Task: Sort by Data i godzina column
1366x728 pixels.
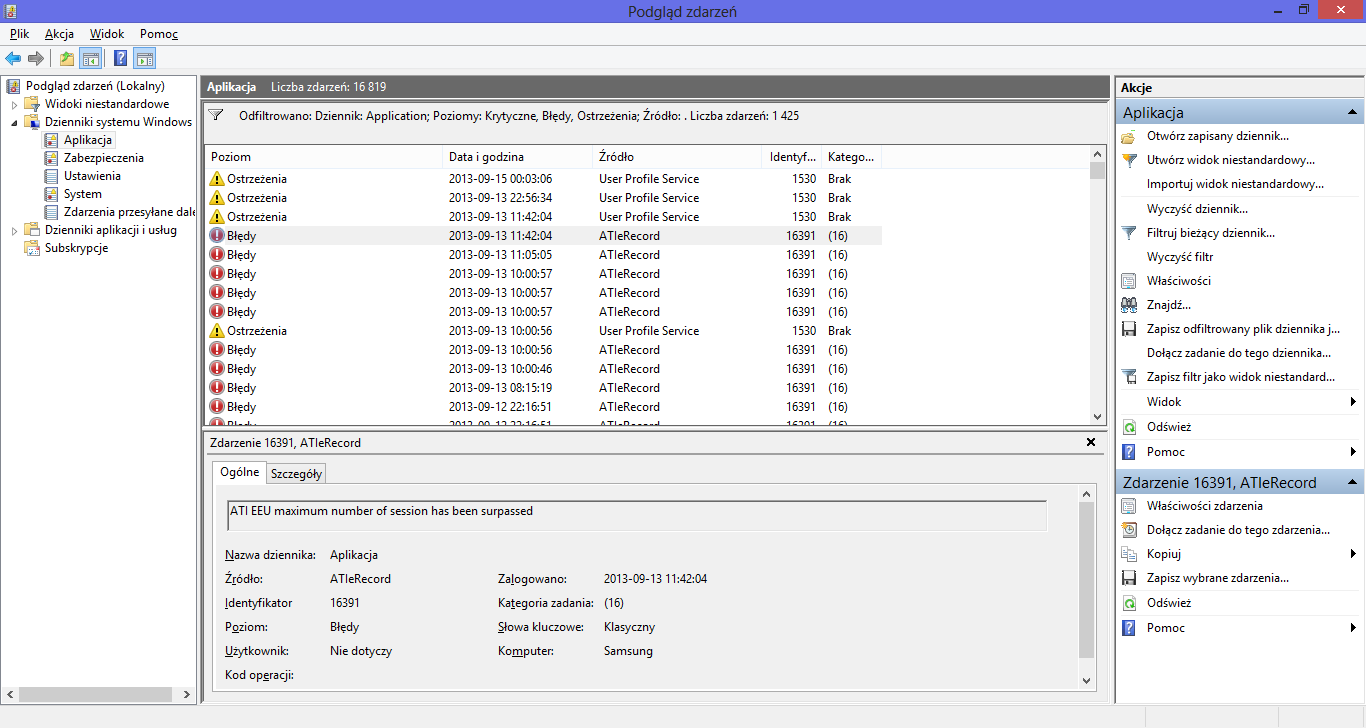Action: (x=517, y=157)
